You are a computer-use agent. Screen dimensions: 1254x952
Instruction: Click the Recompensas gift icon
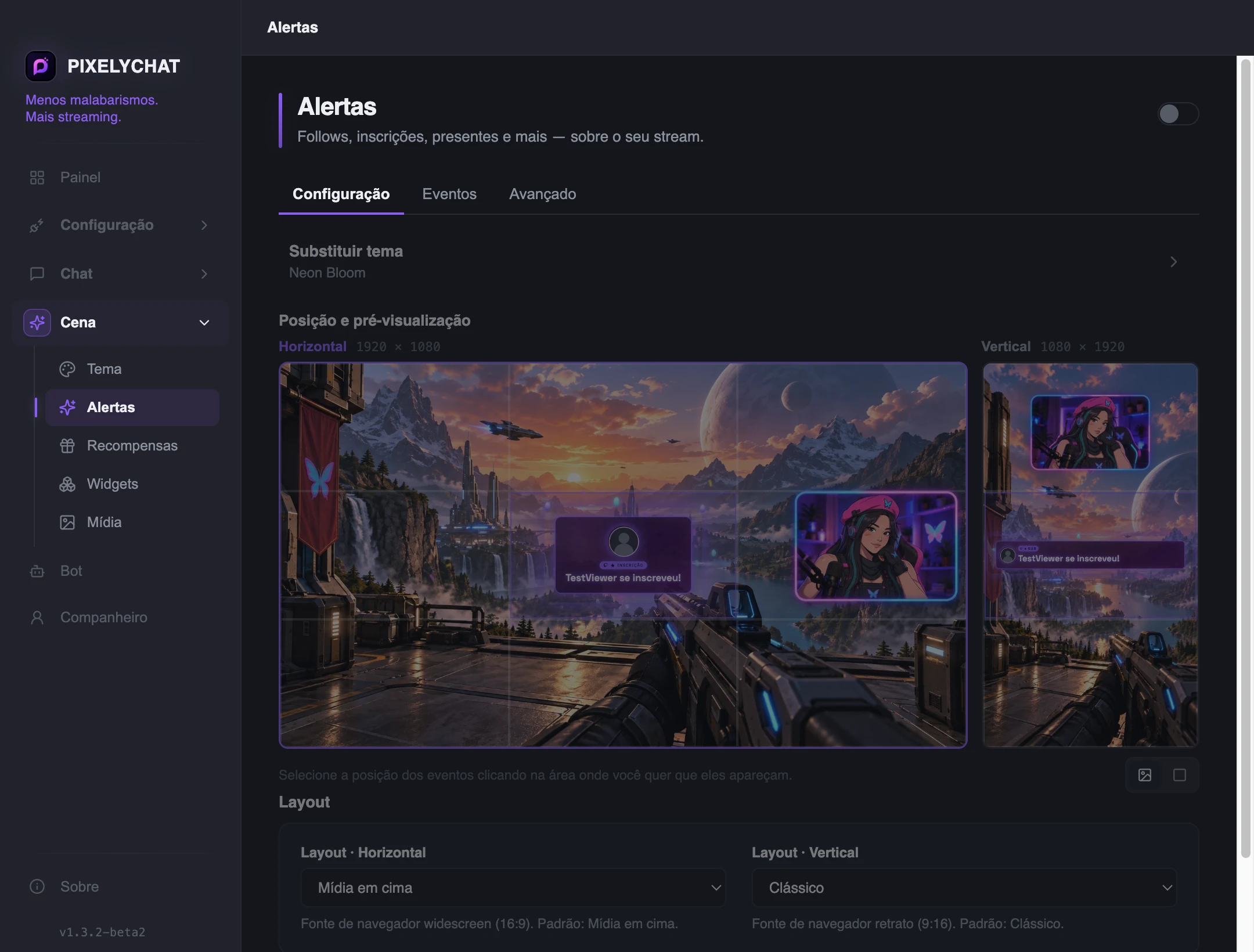pyautogui.click(x=67, y=446)
